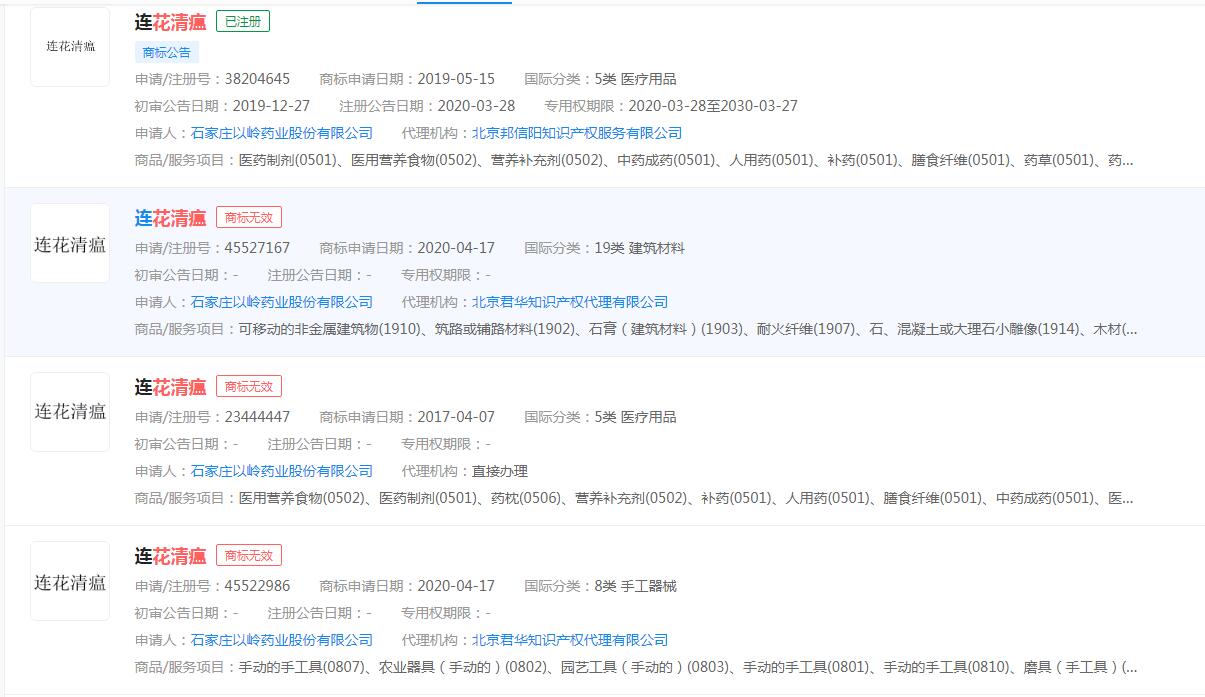The height and width of the screenshot is (697, 1205).
Task: Click the 已注册 status badge
Action: [243, 21]
